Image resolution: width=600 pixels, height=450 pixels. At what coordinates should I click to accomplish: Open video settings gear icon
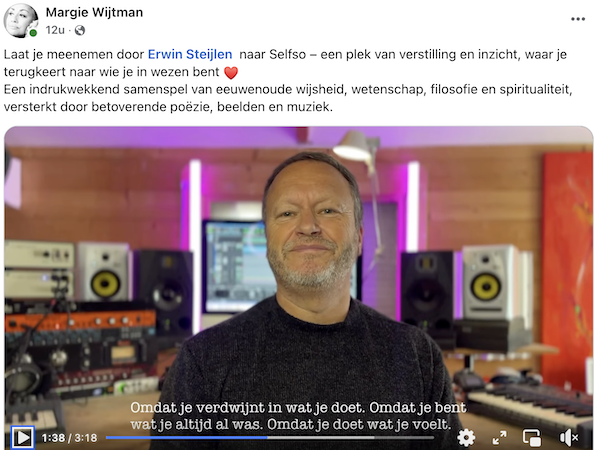pos(466,437)
